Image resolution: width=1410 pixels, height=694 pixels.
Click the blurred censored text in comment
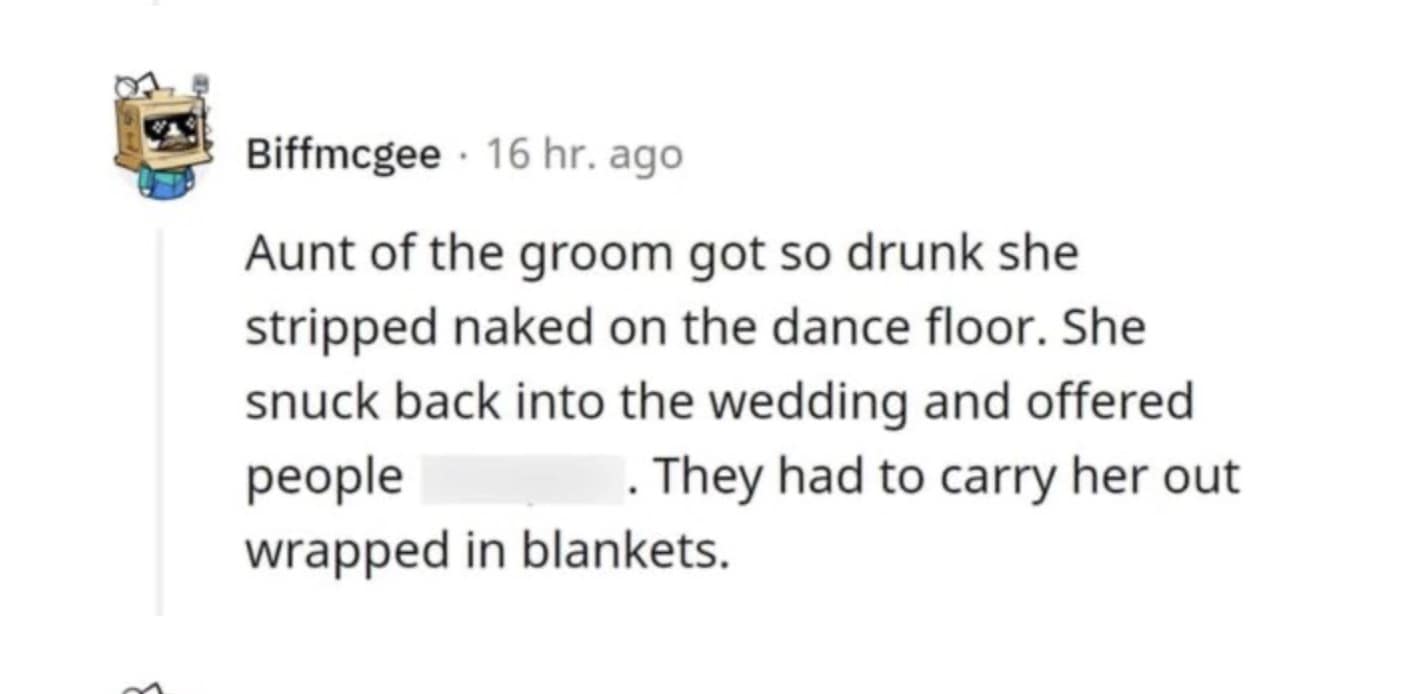coord(518,478)
